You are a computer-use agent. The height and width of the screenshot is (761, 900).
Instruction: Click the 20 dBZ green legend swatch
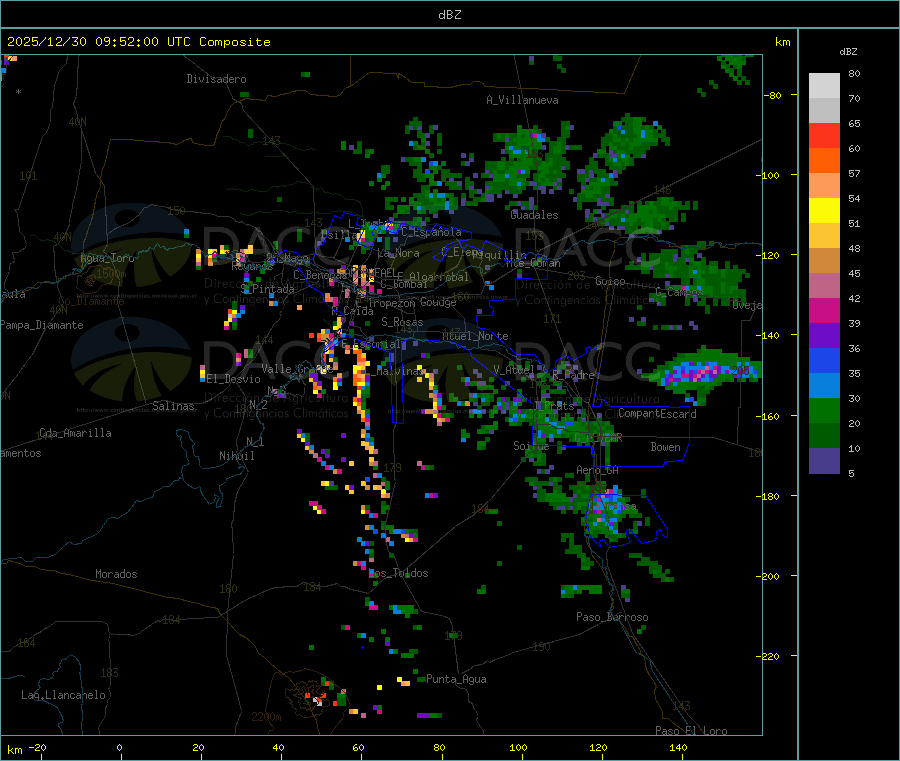pyautogui.click(x=824, y=436)
